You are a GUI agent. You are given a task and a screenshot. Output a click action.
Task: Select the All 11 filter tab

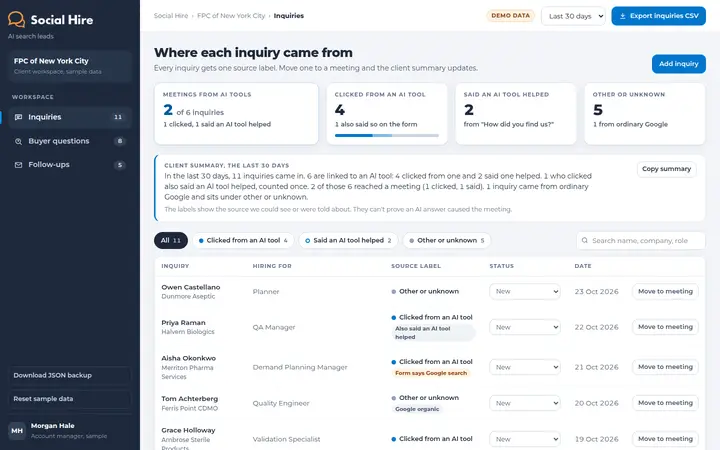(x=171, y=240)
